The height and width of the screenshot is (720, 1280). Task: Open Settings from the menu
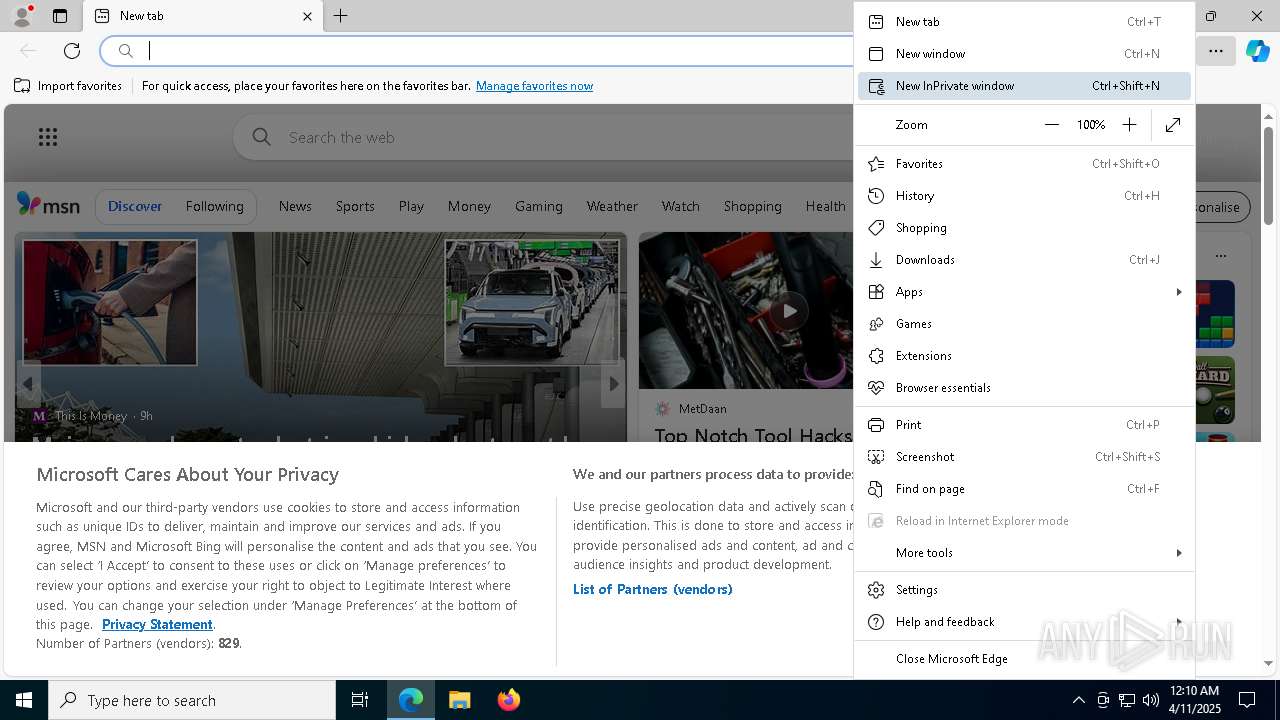(x=1024, y=590)
